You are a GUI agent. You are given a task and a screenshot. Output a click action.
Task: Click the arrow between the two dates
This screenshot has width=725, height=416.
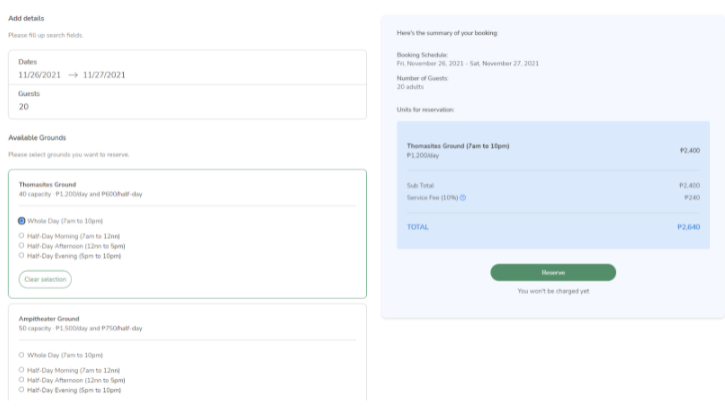(73, 75)
